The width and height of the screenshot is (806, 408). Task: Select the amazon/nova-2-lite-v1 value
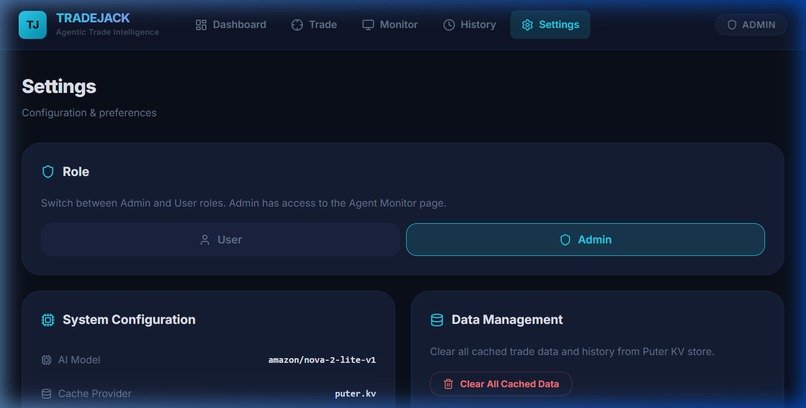pos(322,360)
